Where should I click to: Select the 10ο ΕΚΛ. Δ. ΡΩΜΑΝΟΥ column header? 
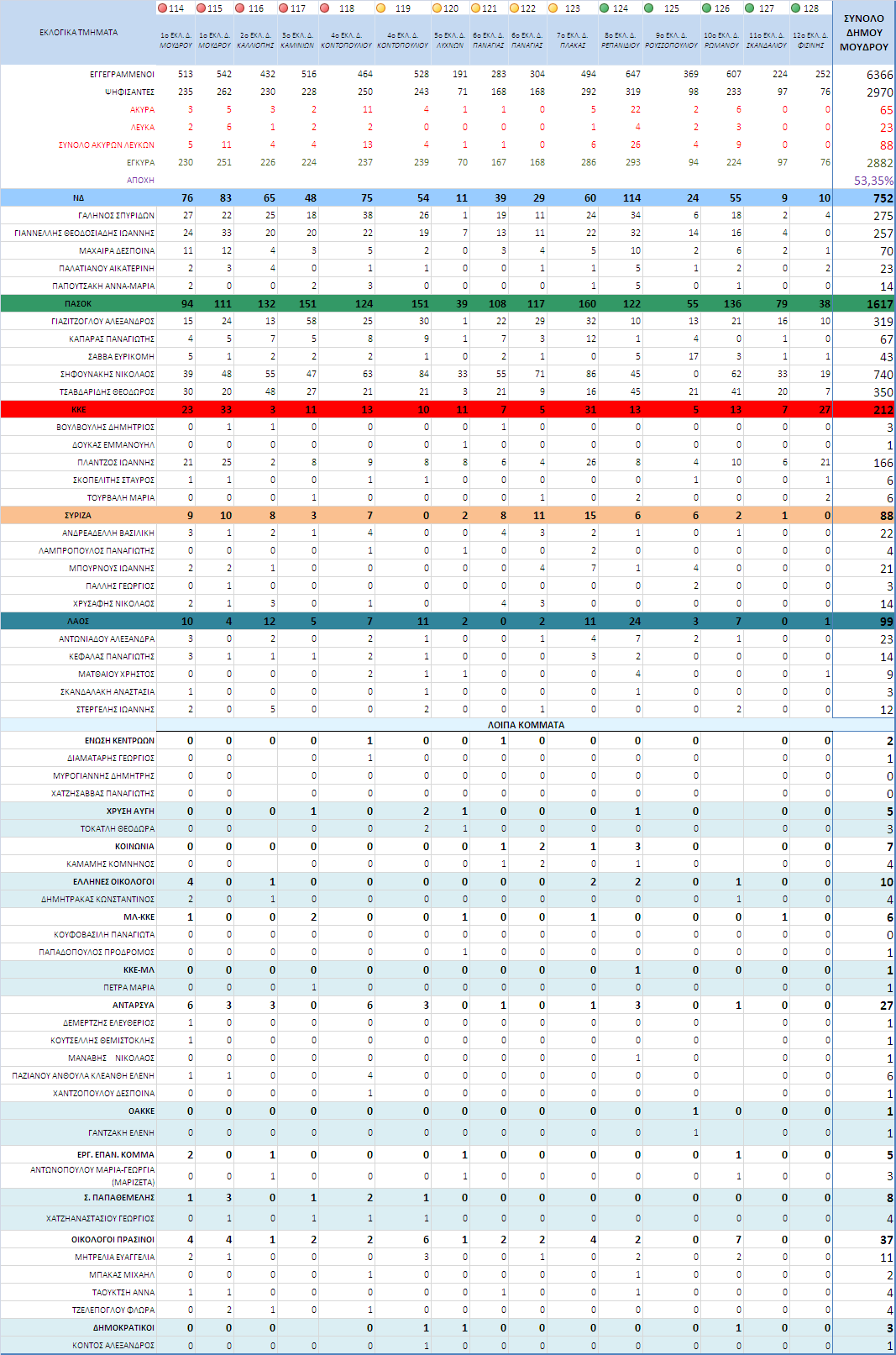722,40
